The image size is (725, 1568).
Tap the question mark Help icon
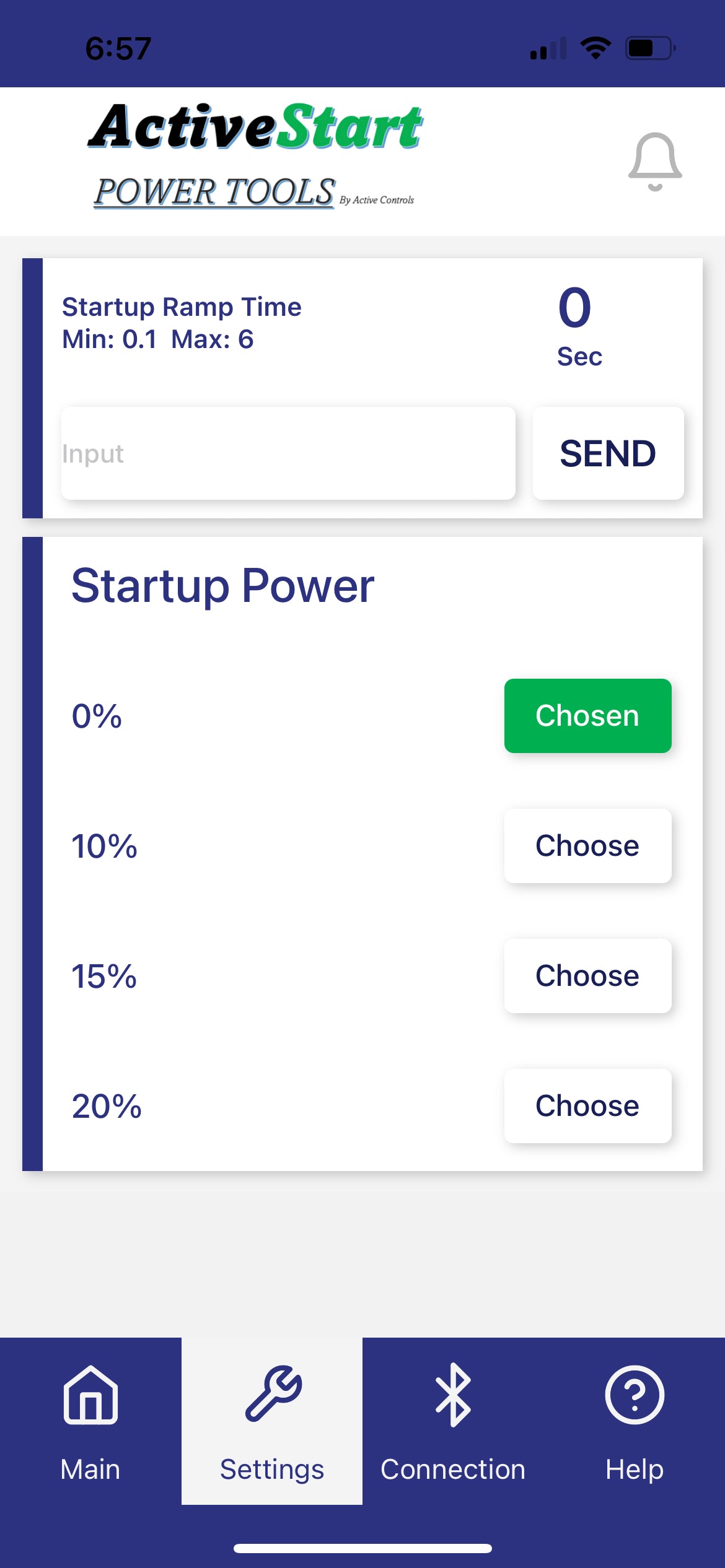[x=635, y=1395]
